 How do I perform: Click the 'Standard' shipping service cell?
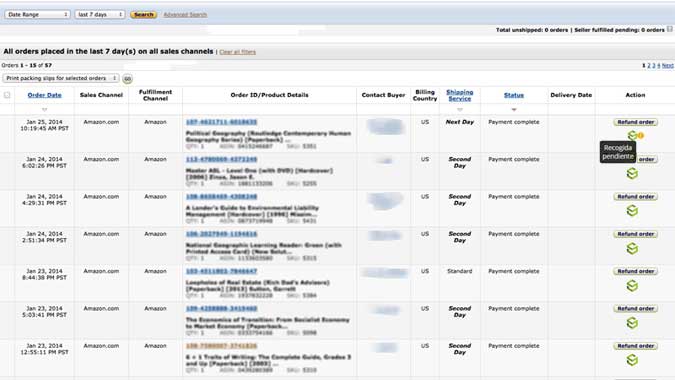coord(460,271)
